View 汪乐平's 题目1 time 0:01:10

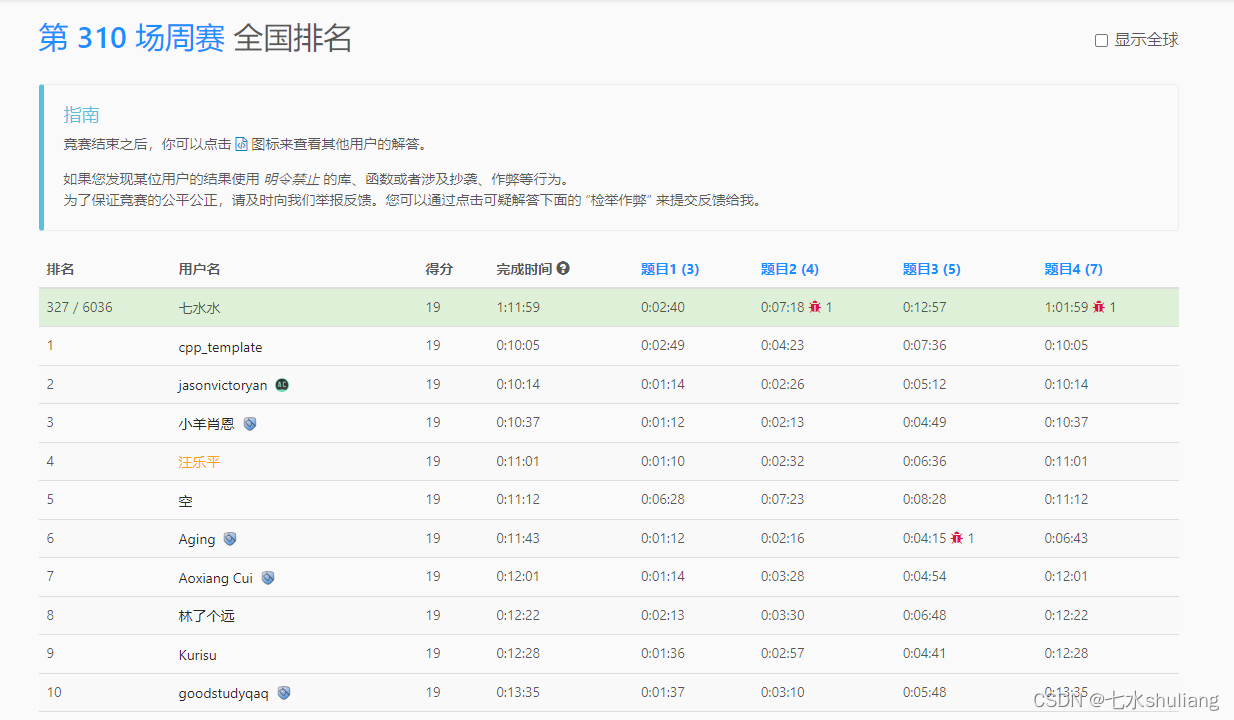tap(663, 461)
